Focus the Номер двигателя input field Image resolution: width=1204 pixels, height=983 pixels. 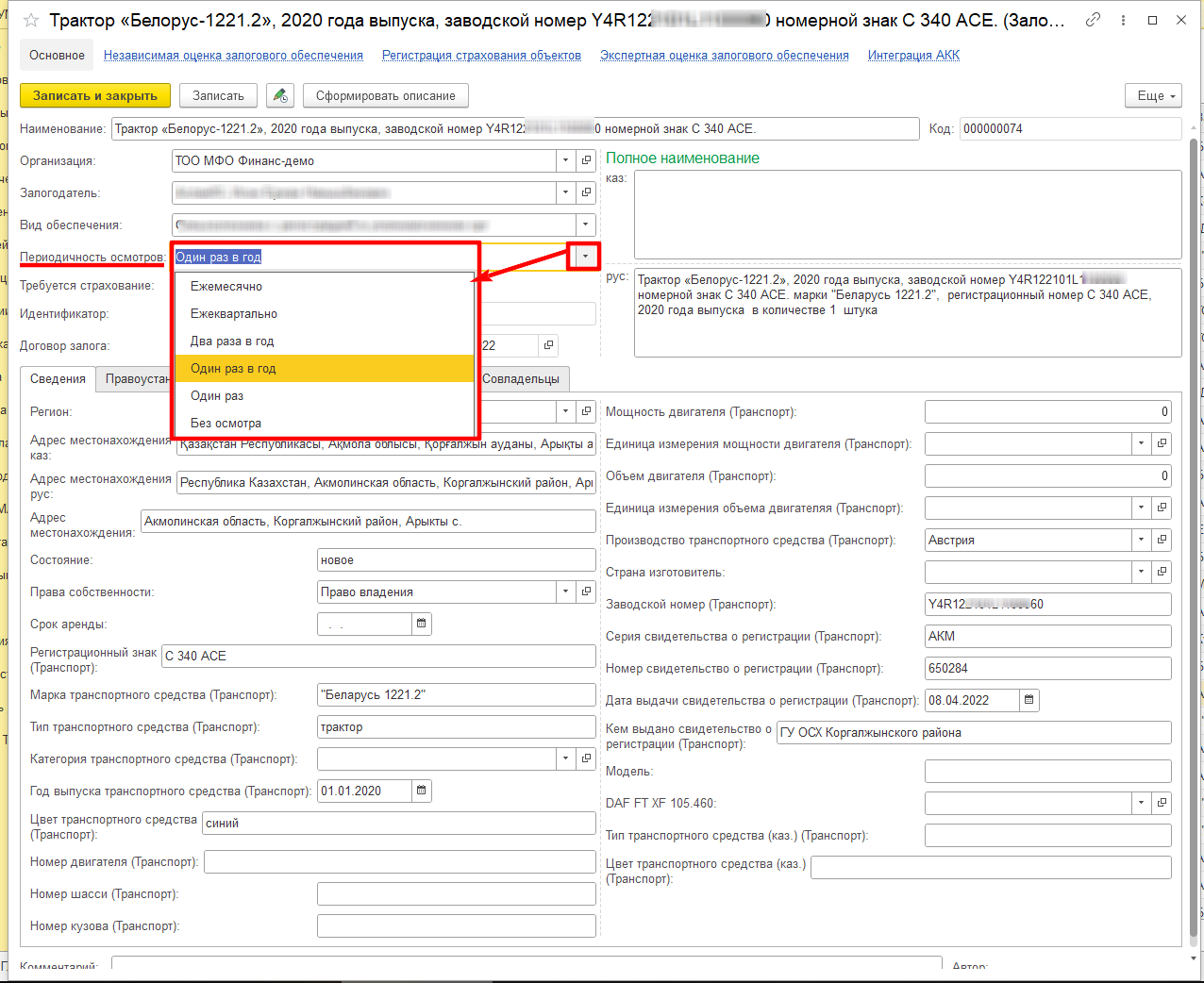[400, 861]
